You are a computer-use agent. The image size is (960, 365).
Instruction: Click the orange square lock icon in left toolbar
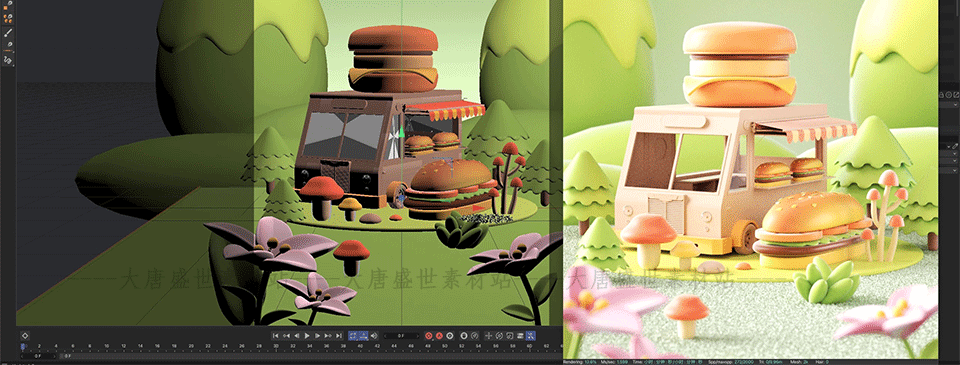coord(7,6)
